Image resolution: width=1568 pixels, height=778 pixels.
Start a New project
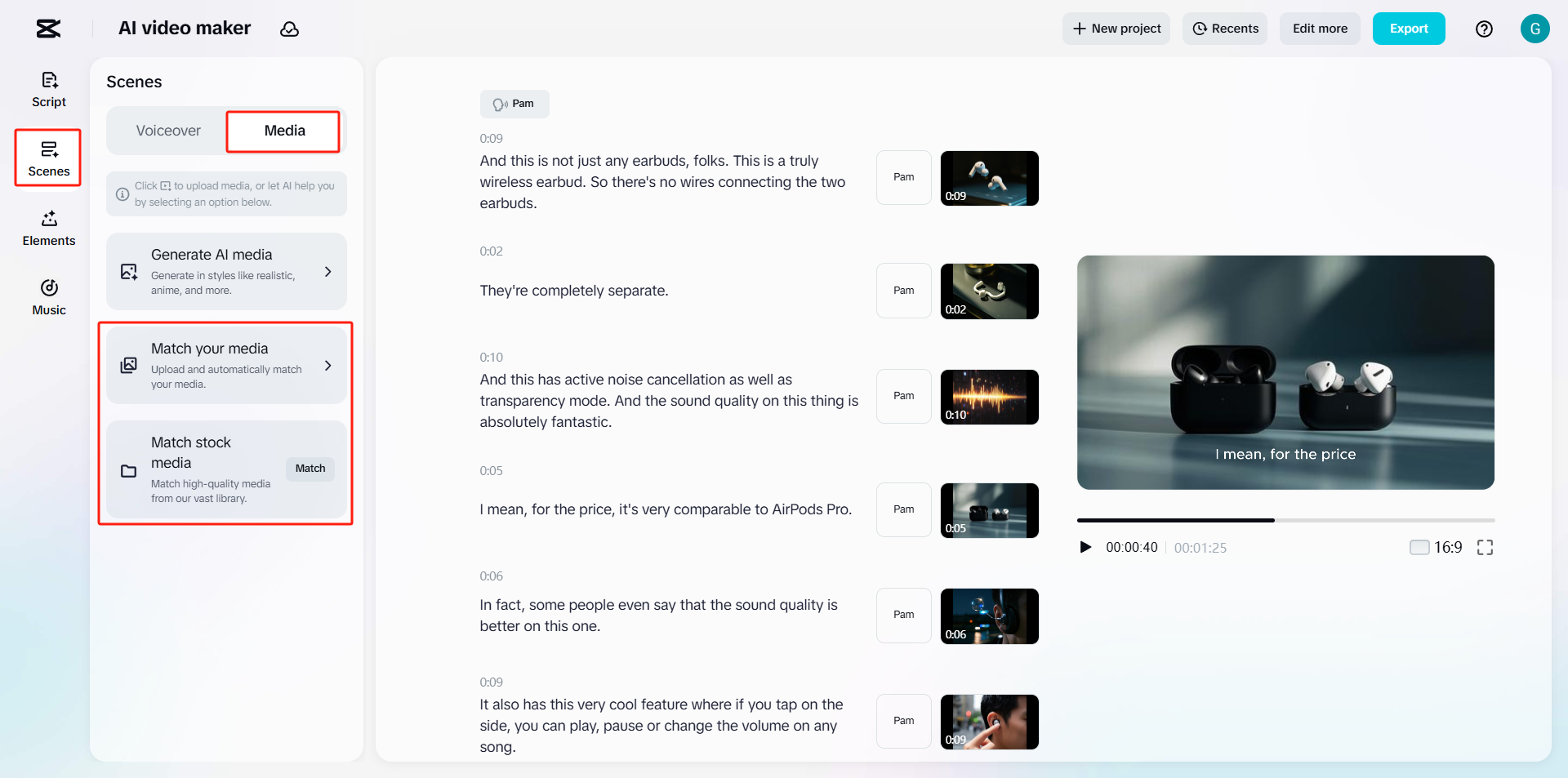click(1116, 29)
